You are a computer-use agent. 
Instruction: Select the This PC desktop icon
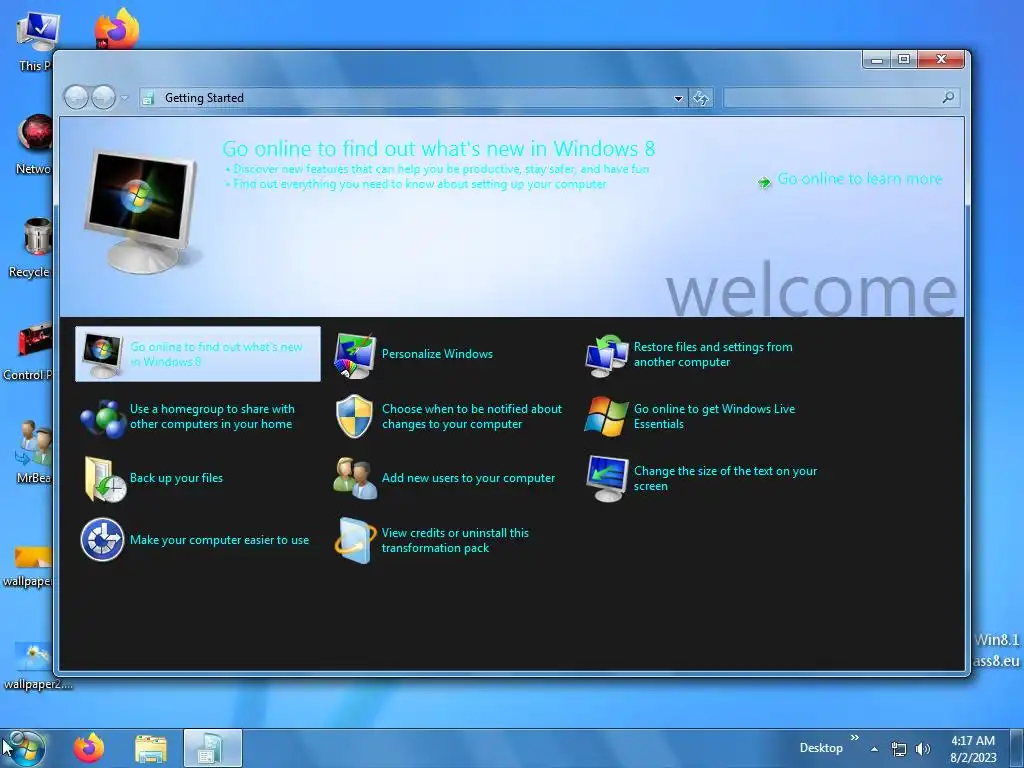coord(37,33)
